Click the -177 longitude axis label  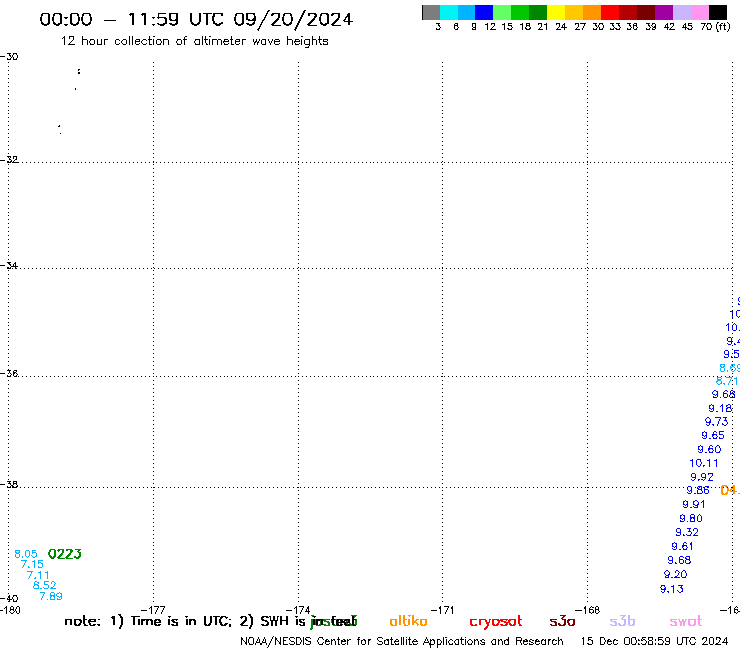(153, 610)
